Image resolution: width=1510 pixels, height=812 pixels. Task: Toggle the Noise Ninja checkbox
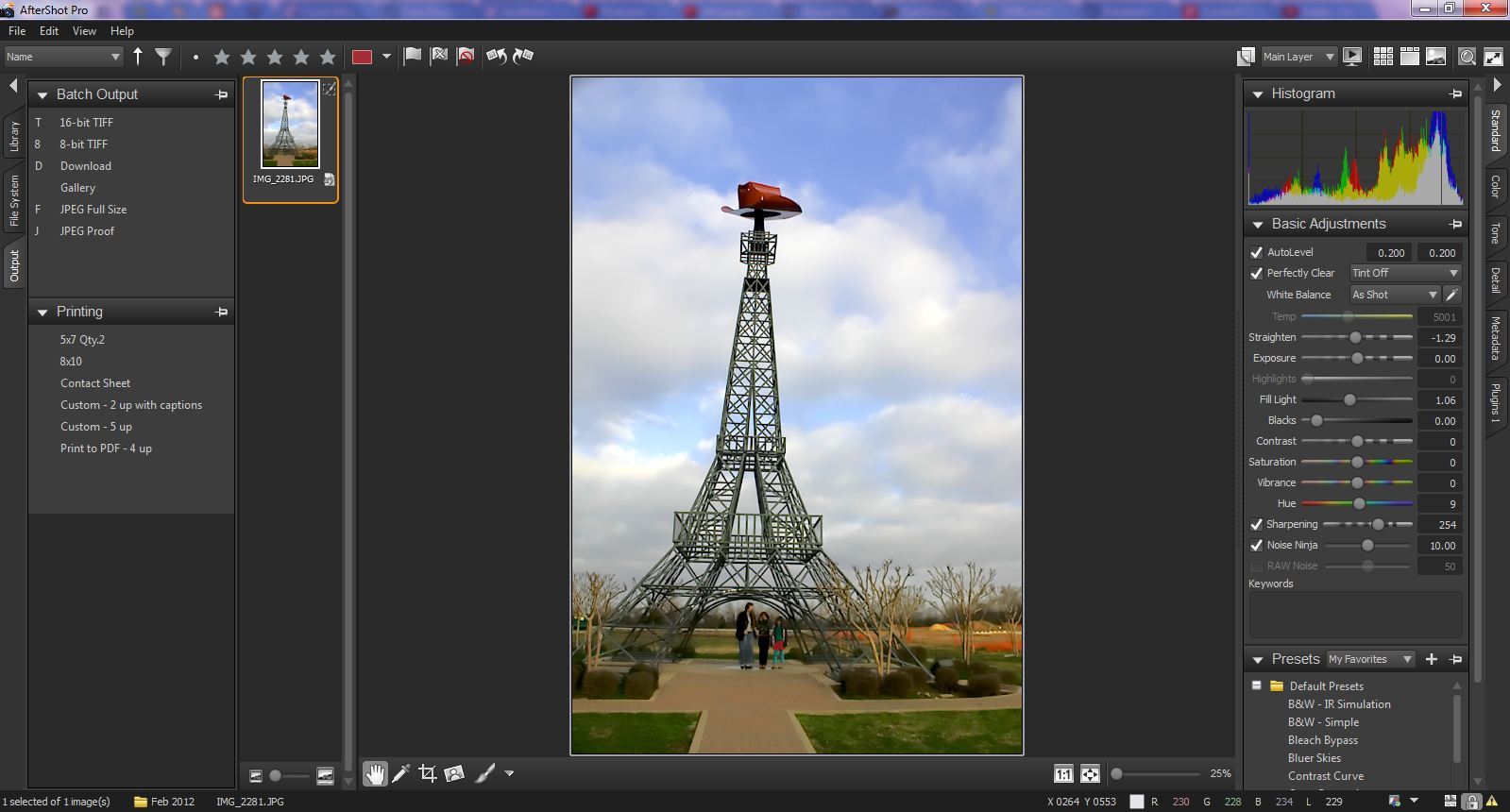point(1256,545)
